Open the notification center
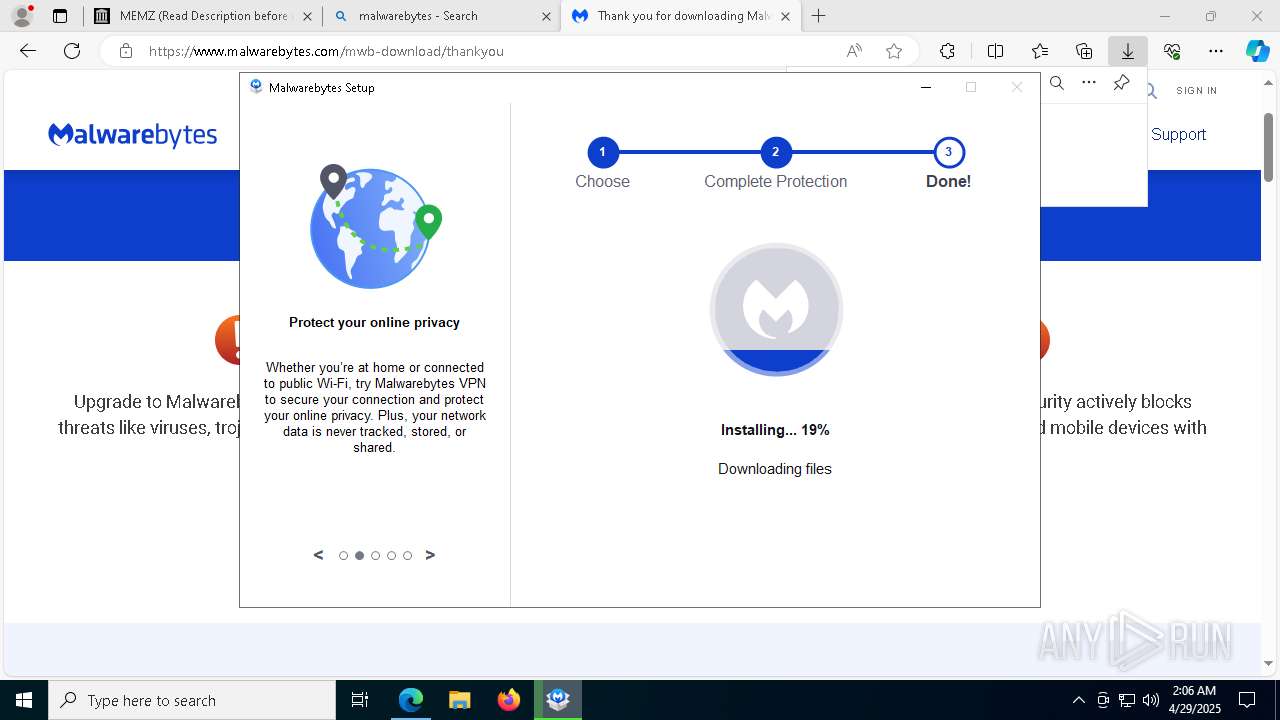This screenshot has height=720, width=1280. 1247,700
